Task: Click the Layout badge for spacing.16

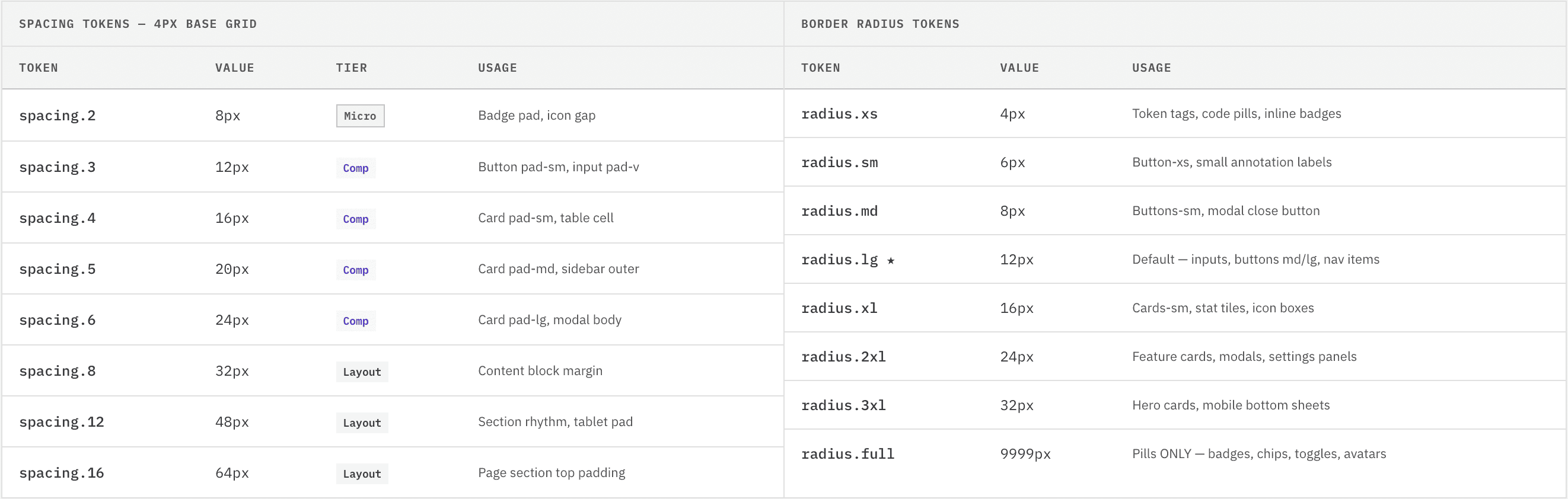Action: (362, 474)
